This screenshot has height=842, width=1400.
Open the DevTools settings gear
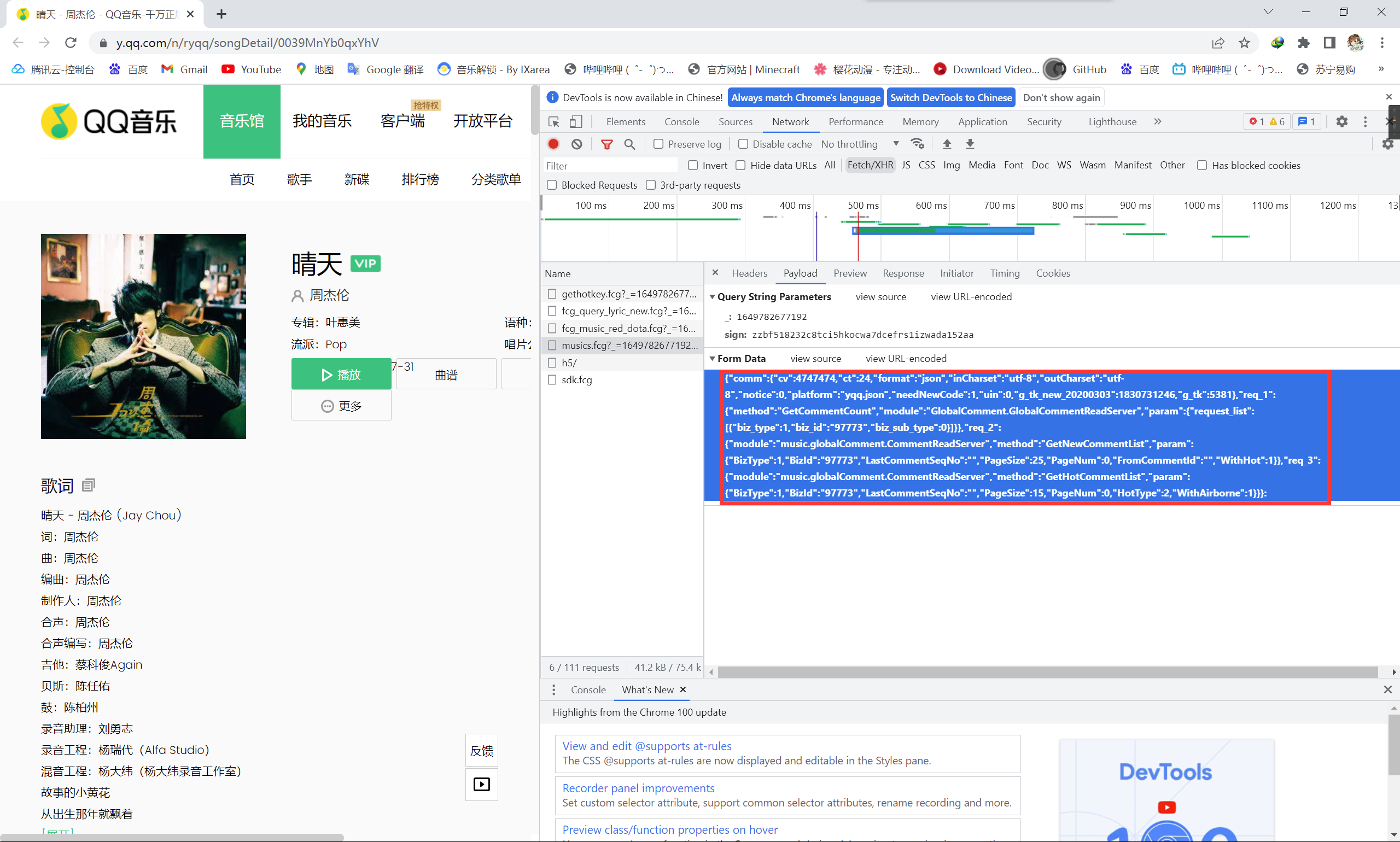pos(1341,121)
